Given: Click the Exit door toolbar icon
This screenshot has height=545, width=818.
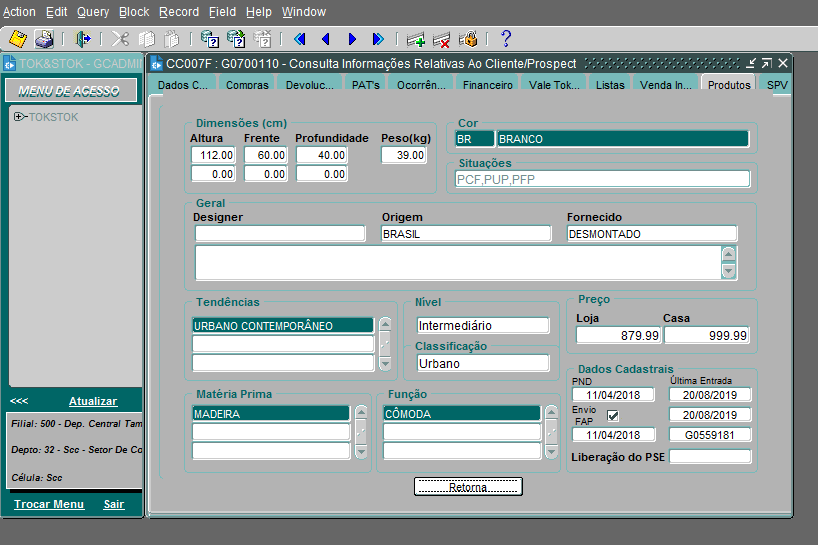Looking at the screenshot, I should click(x=82, y=39).
